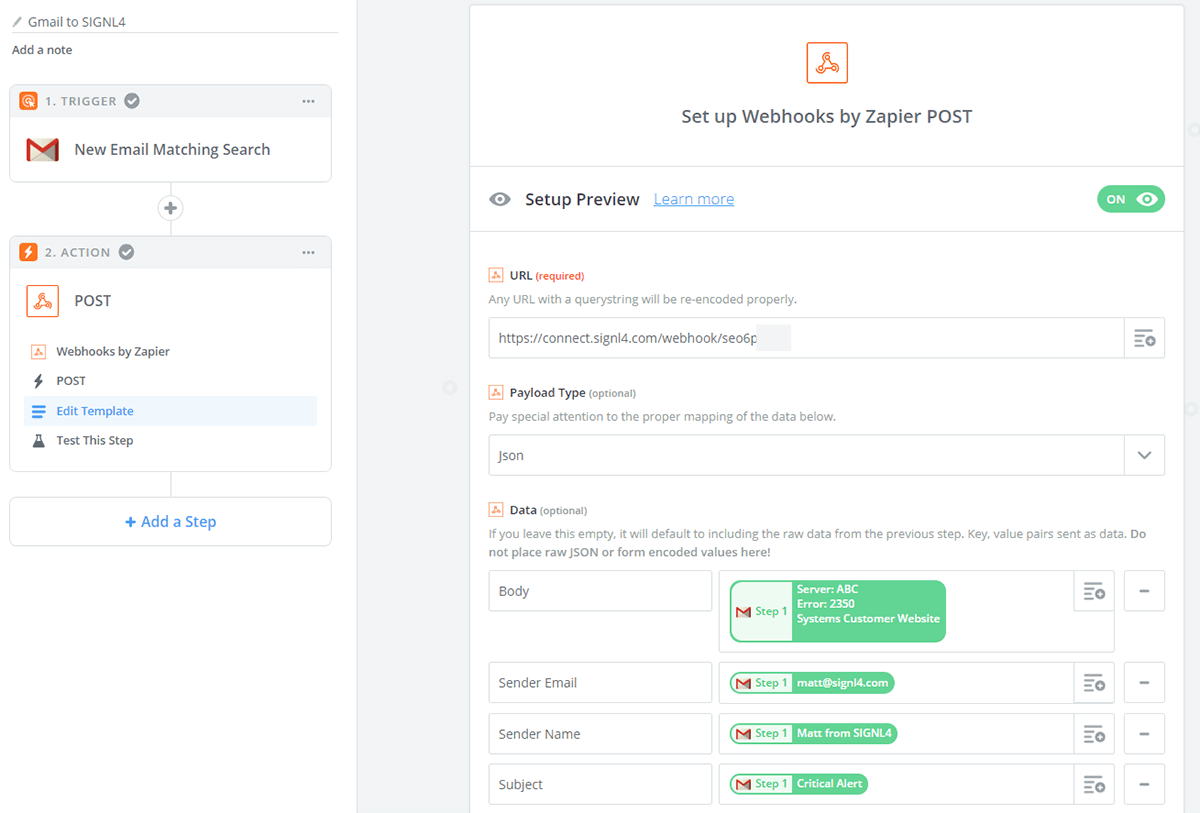This screenshot has width=1200, height=813.
Task: Click the Critical Alert value pill
Action: pyautogui.click(x=799, y=784)
